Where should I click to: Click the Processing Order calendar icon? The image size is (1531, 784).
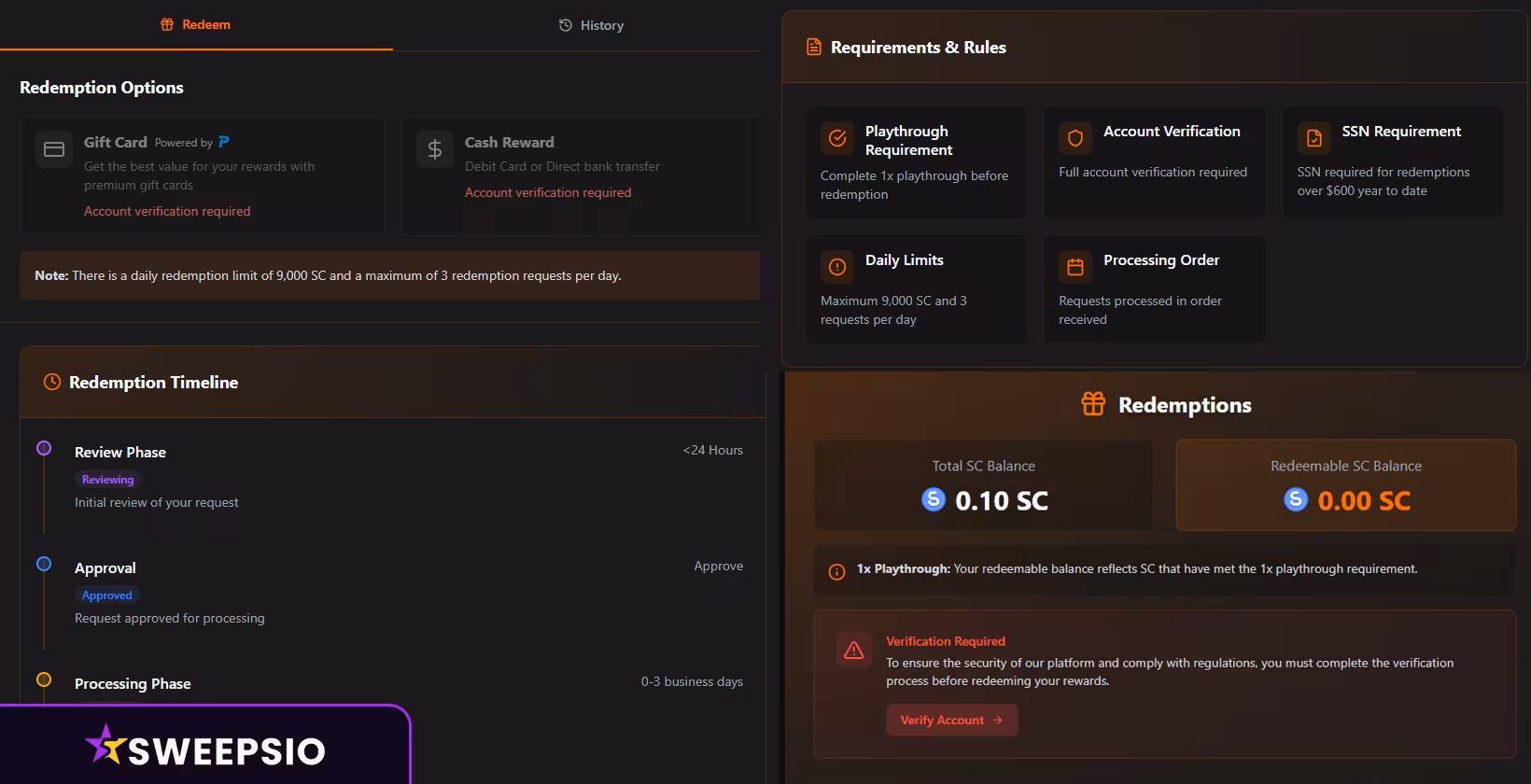[1075, 267]
